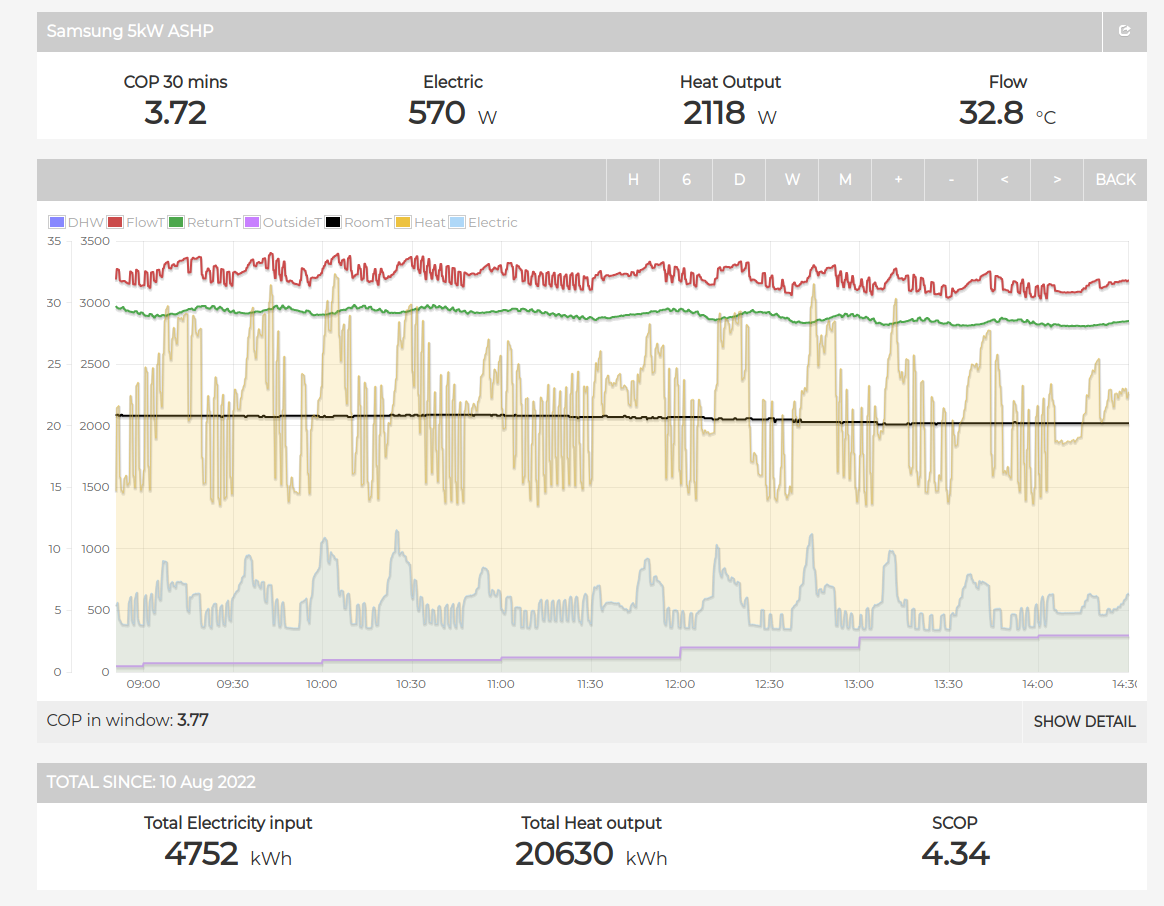Screen dimensions: 1164x906
Task: Zoom out with the minus button
Action: [x=951, y=180]
